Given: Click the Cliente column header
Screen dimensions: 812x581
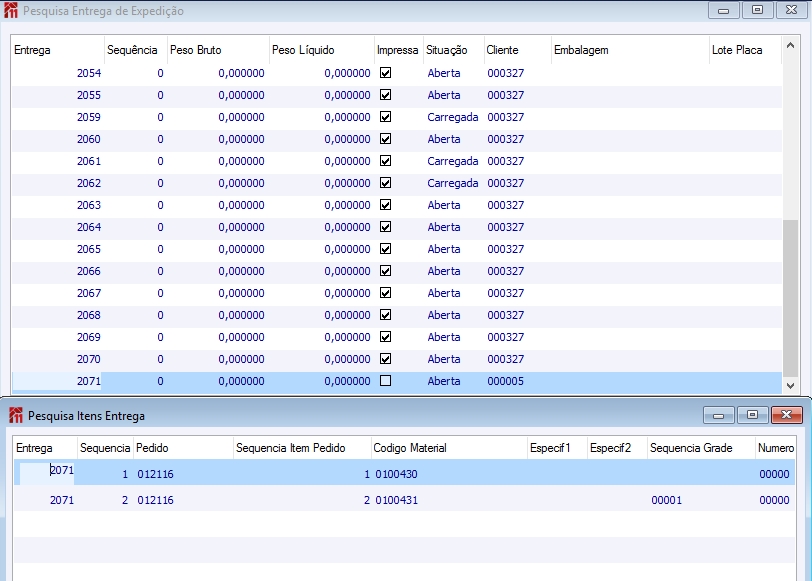Looking at the screenshot, I should 517,50.
